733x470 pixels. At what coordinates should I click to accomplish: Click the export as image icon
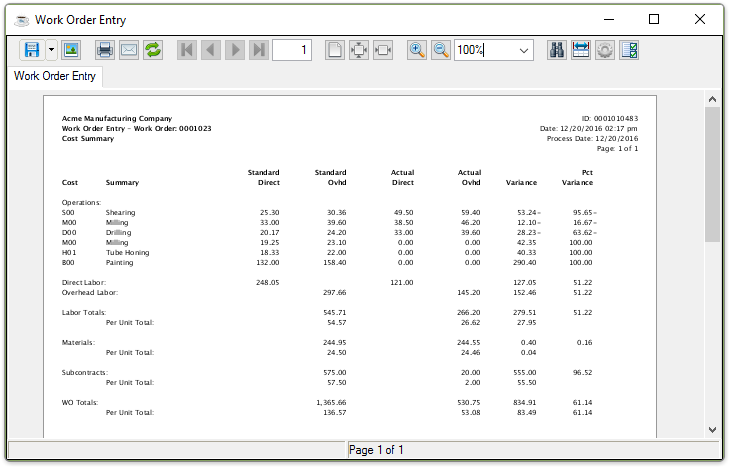(x=71, y=50)
